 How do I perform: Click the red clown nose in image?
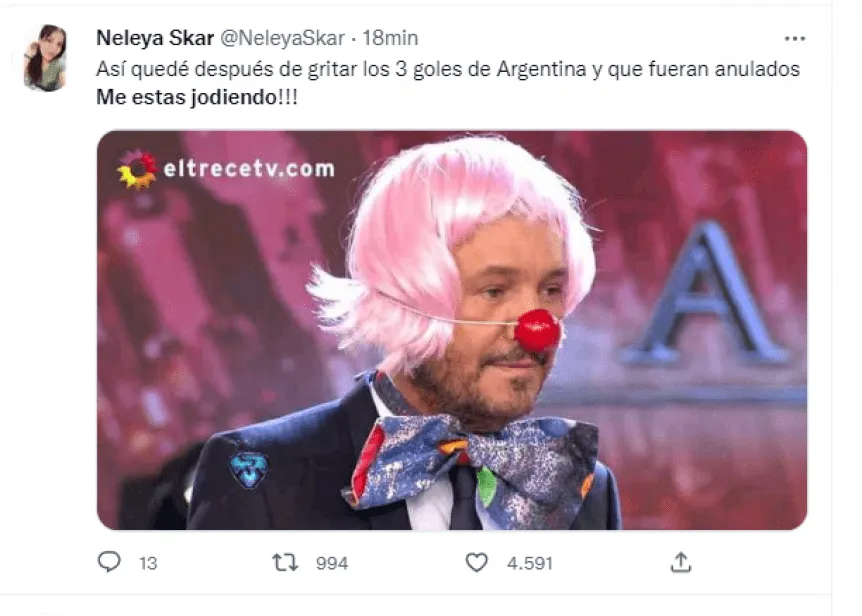pyautogui.click(x=537, y=330)
